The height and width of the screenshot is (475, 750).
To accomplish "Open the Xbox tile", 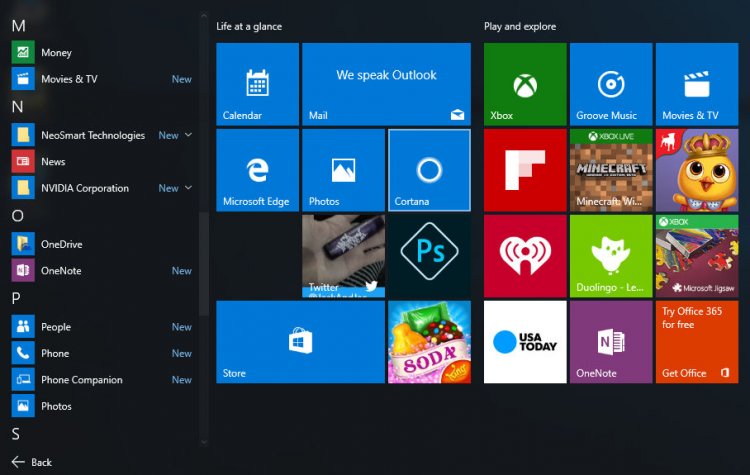I will point(525,84).
